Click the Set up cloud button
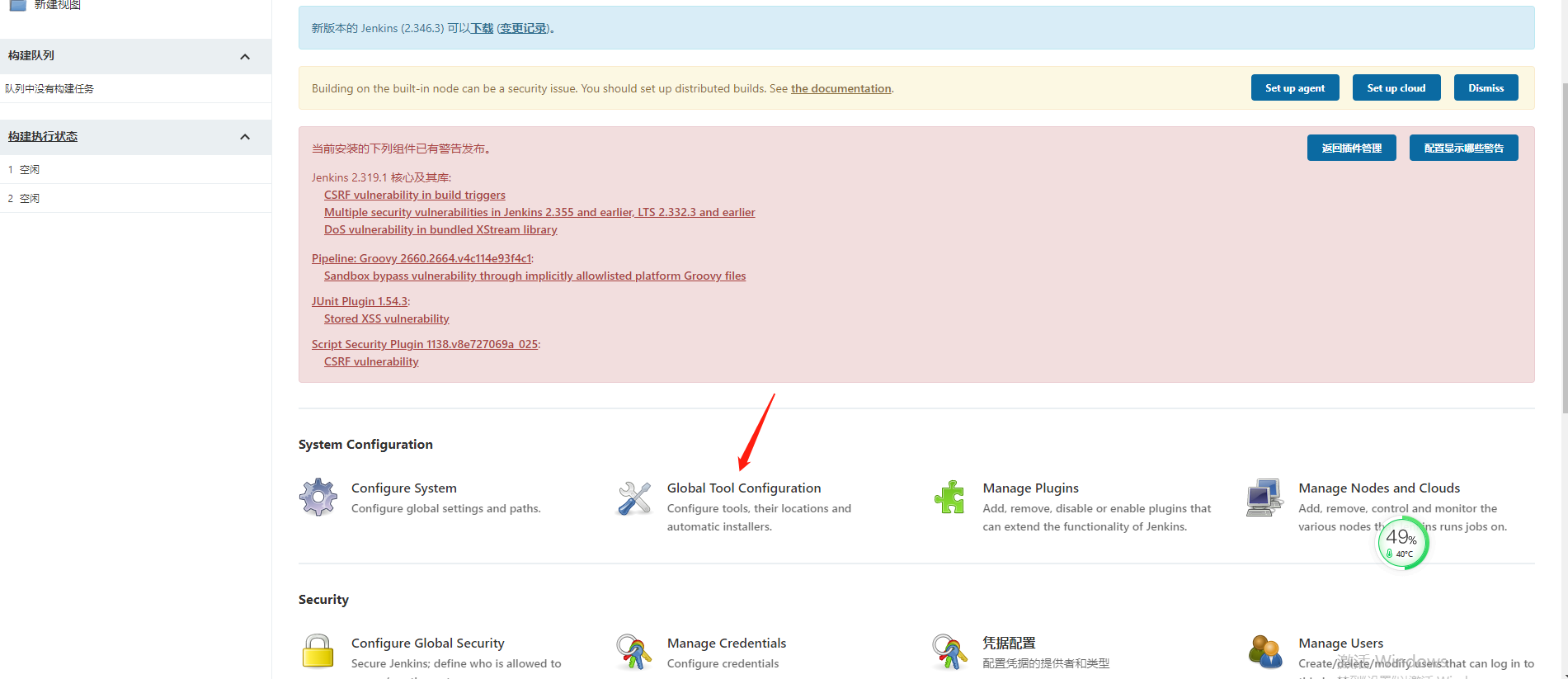 click(x=1396, y=88)
